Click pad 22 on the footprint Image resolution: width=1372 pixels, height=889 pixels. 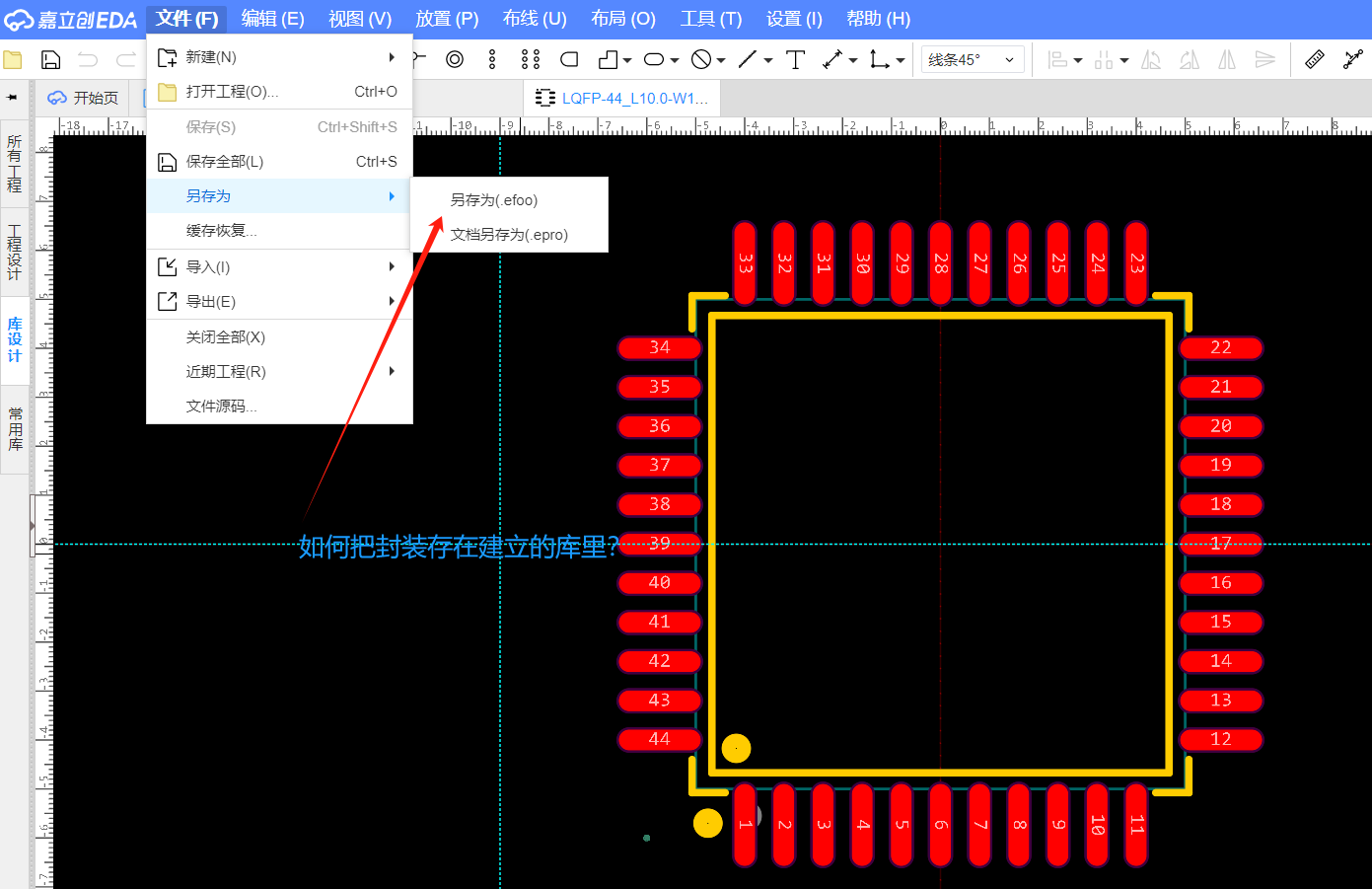[1220, 347]
